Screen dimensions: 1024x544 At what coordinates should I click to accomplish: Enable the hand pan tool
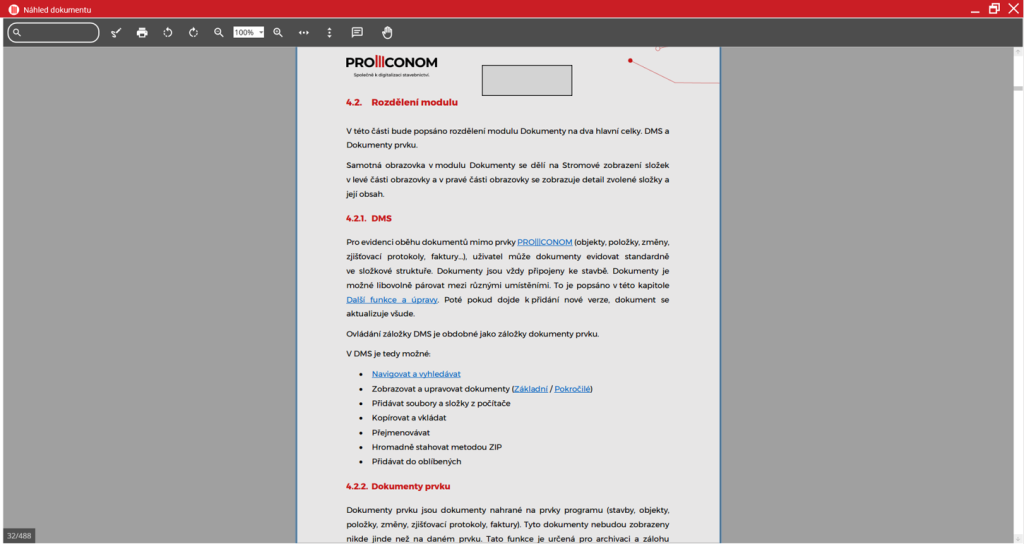(387, 32)
